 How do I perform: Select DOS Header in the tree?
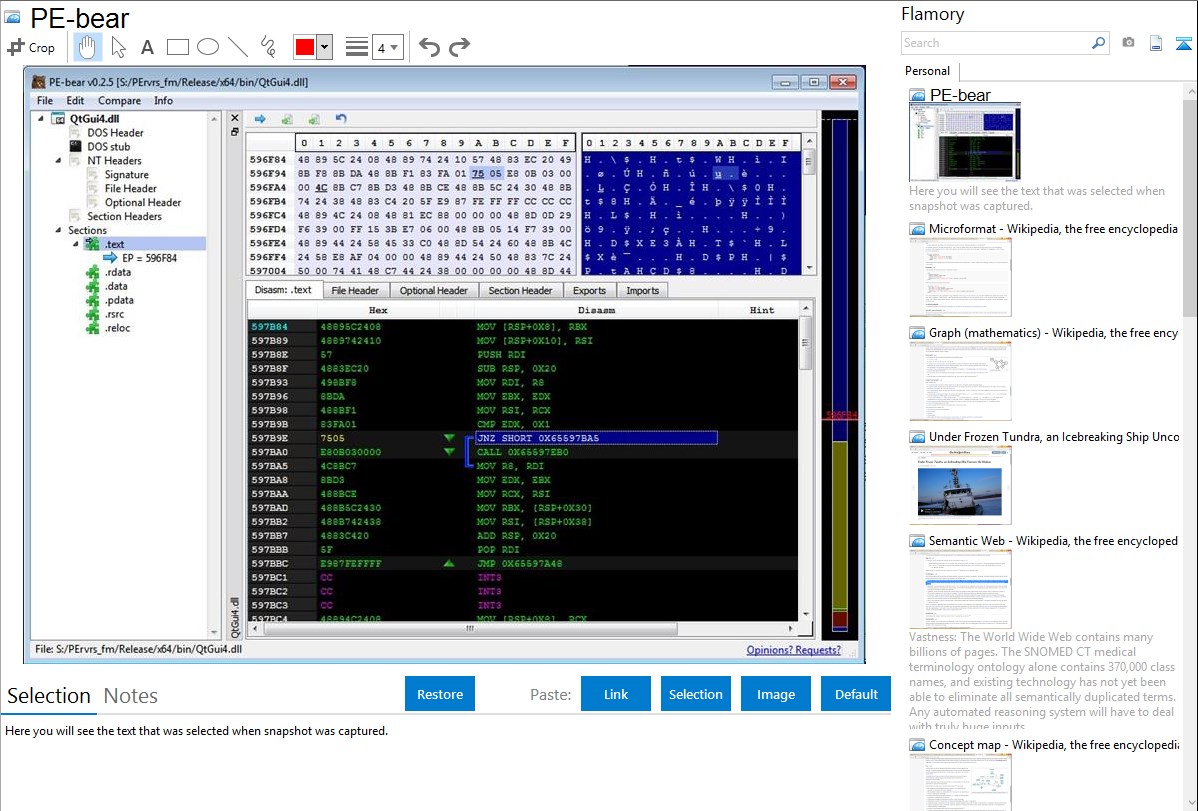115,133
